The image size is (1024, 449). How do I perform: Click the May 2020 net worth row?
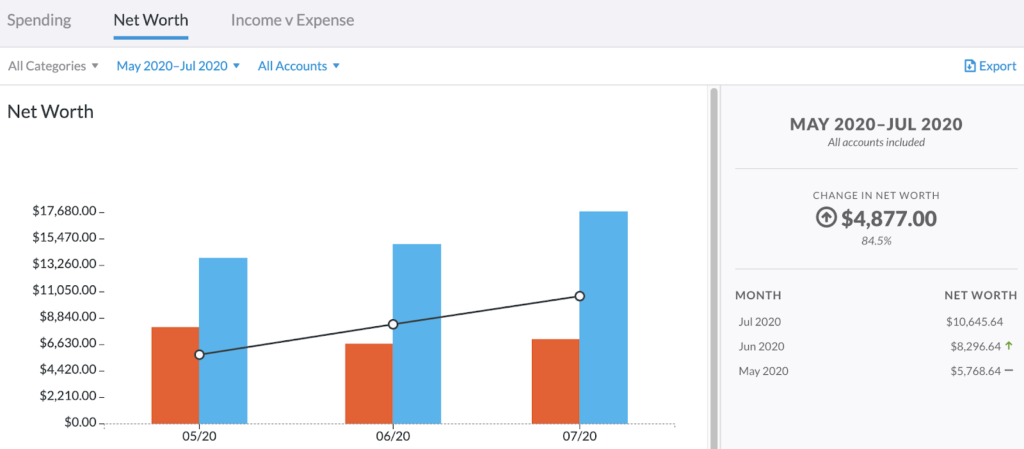[876, 371]
